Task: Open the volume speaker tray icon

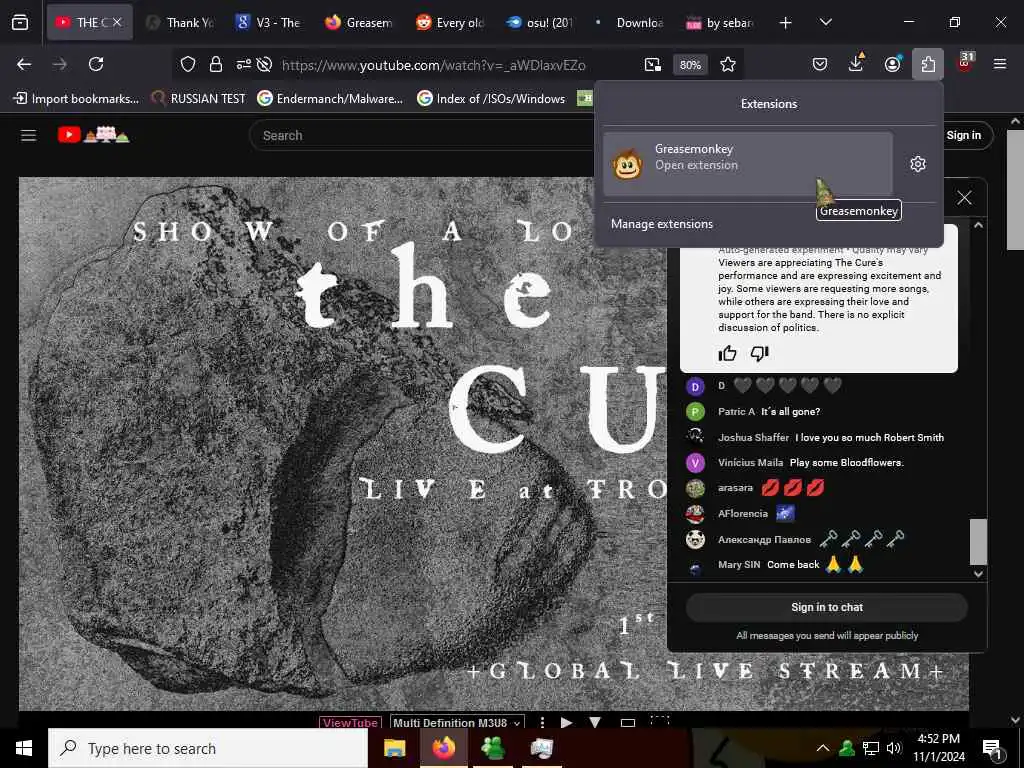Action: (894, 748)
